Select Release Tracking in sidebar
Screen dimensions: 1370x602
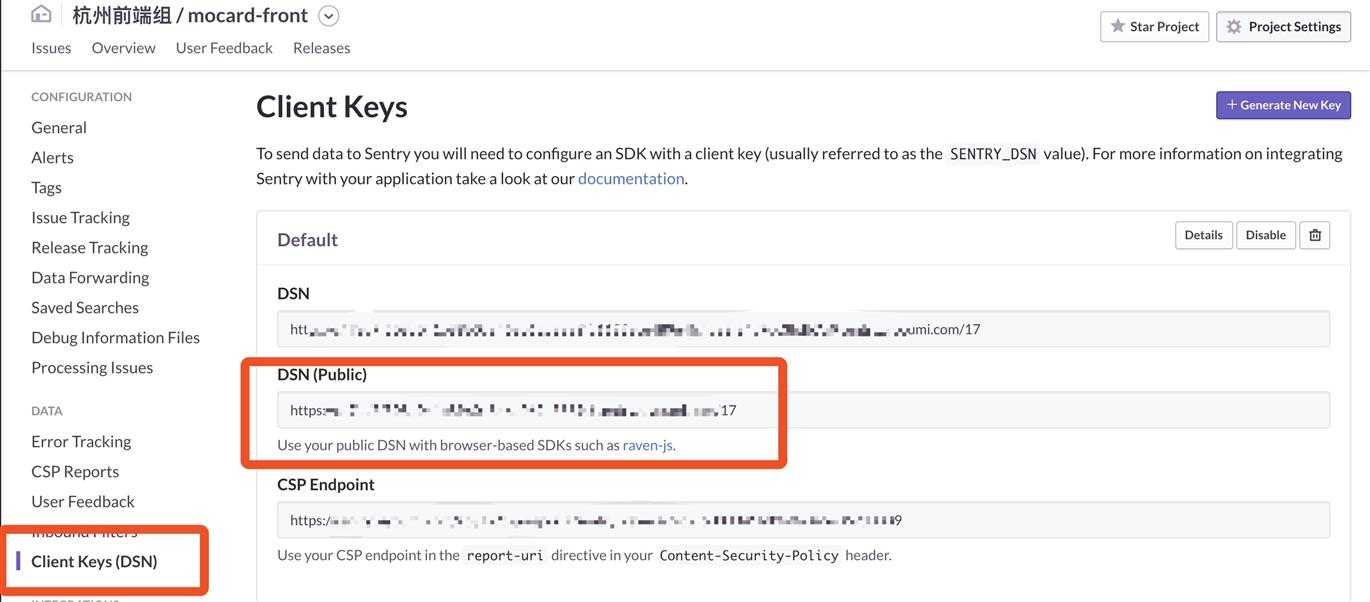pos(89,247)
